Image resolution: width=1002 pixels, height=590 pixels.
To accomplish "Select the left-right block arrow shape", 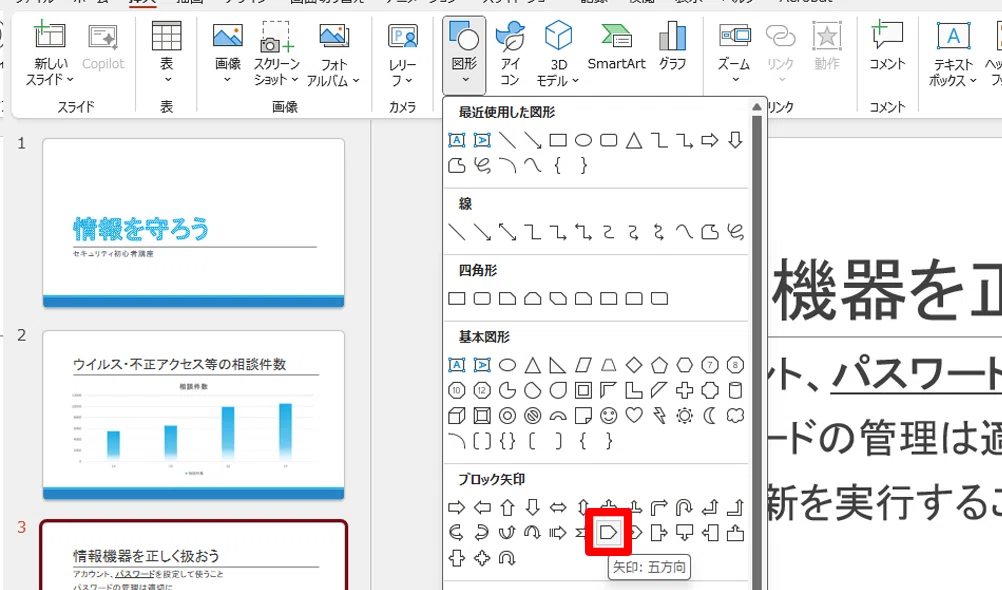I will click(x=558, y=508).
